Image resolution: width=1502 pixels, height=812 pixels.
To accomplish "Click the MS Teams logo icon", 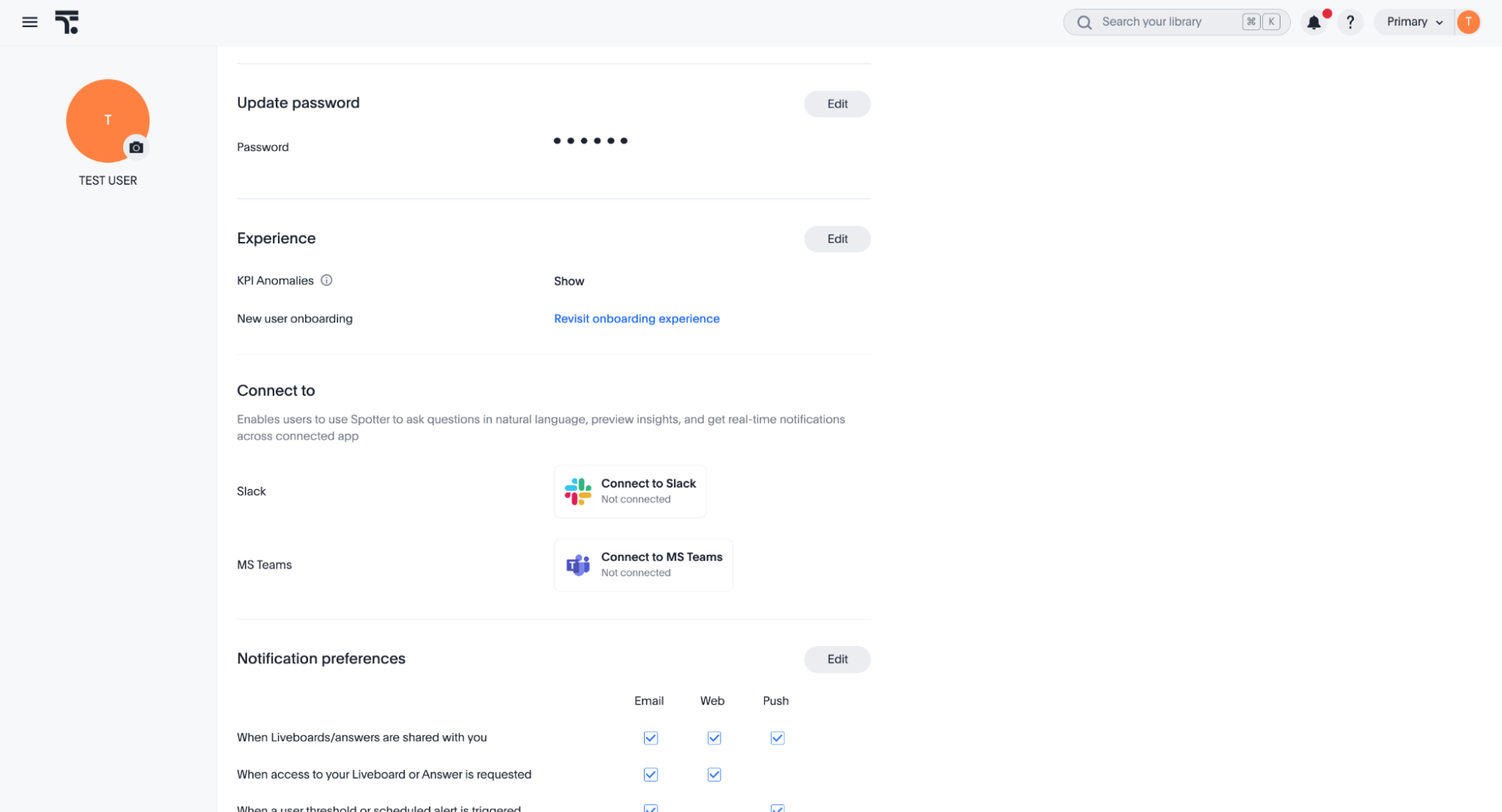I will [578, 565].
